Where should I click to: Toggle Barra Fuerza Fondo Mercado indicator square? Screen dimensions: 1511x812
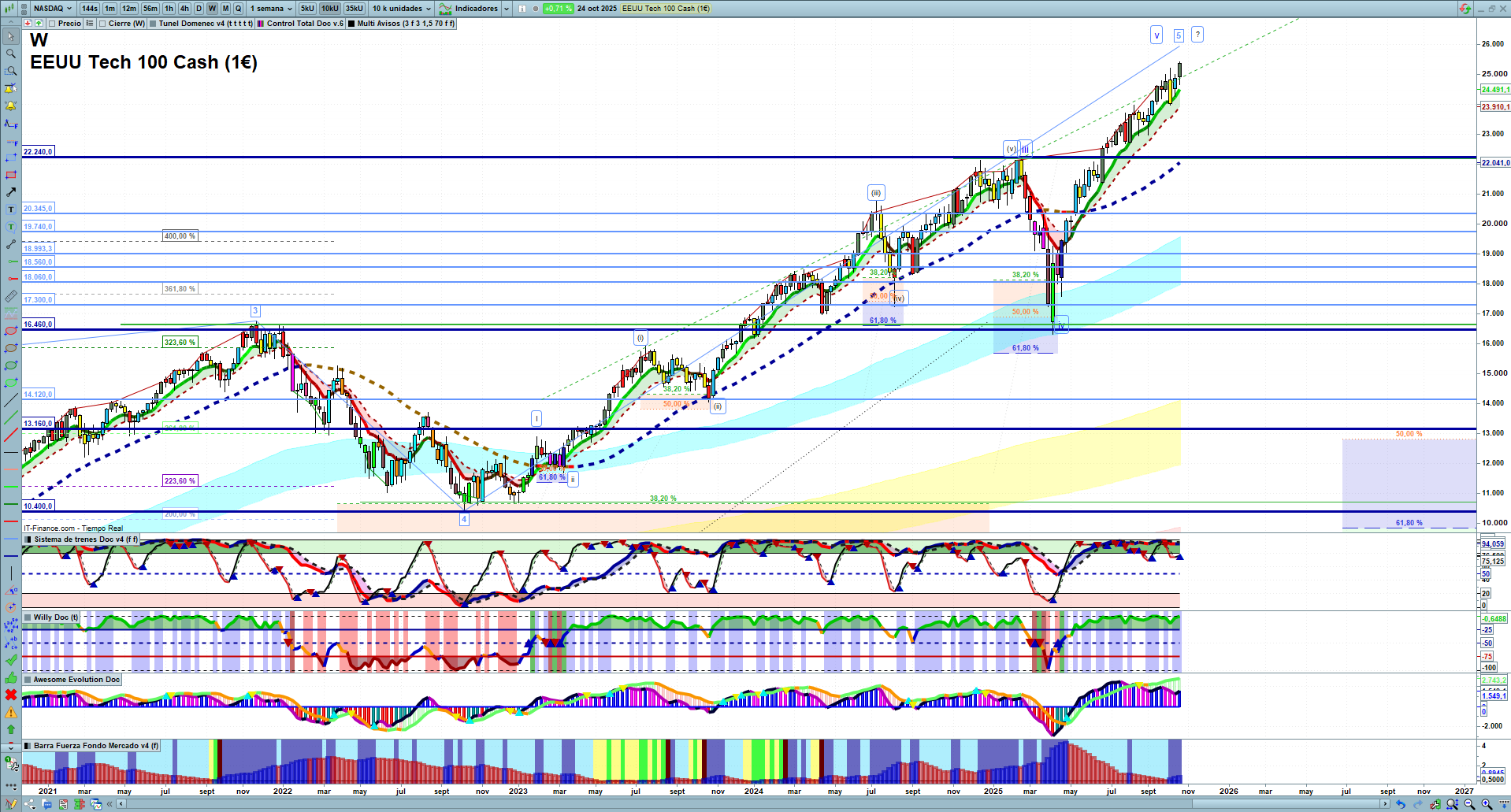coord(28,746)
